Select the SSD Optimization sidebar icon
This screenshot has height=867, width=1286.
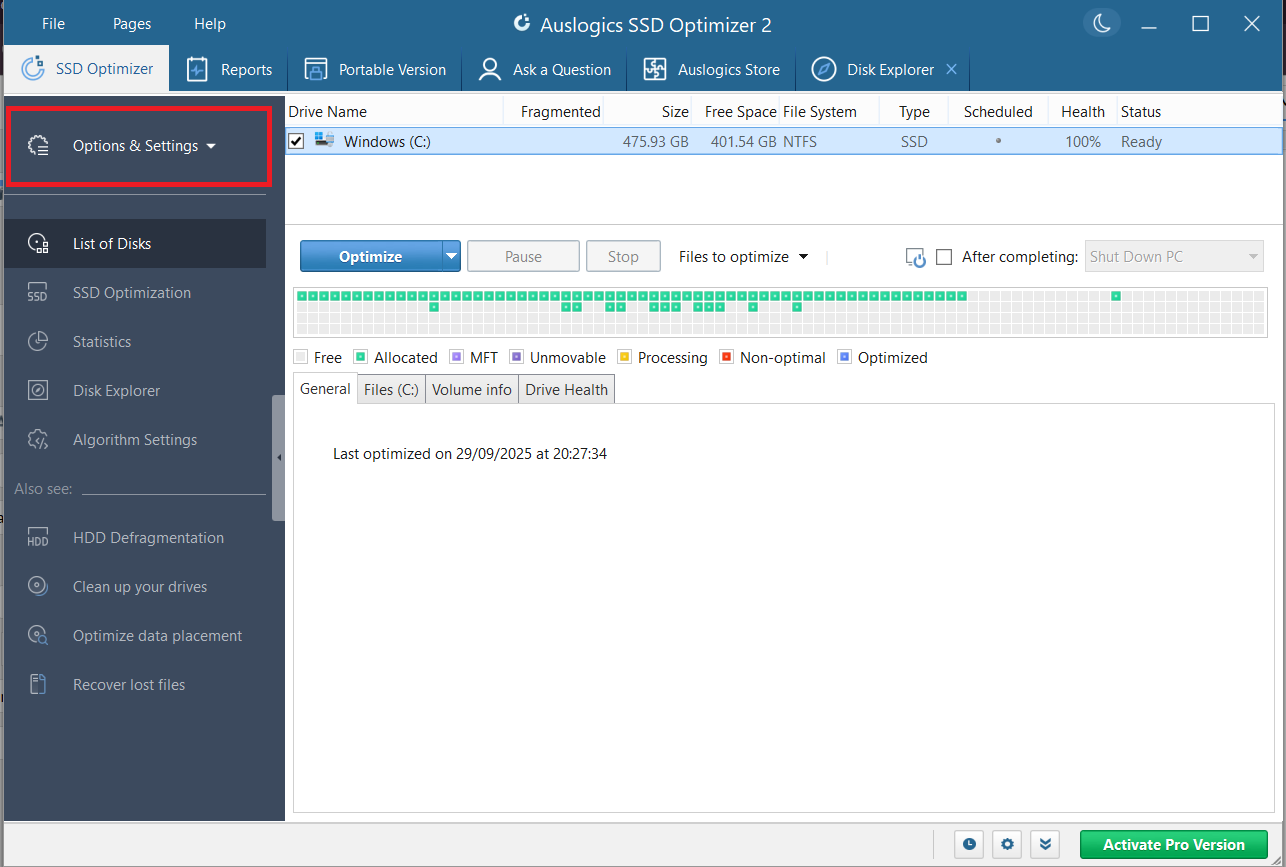tap(37, 292)
